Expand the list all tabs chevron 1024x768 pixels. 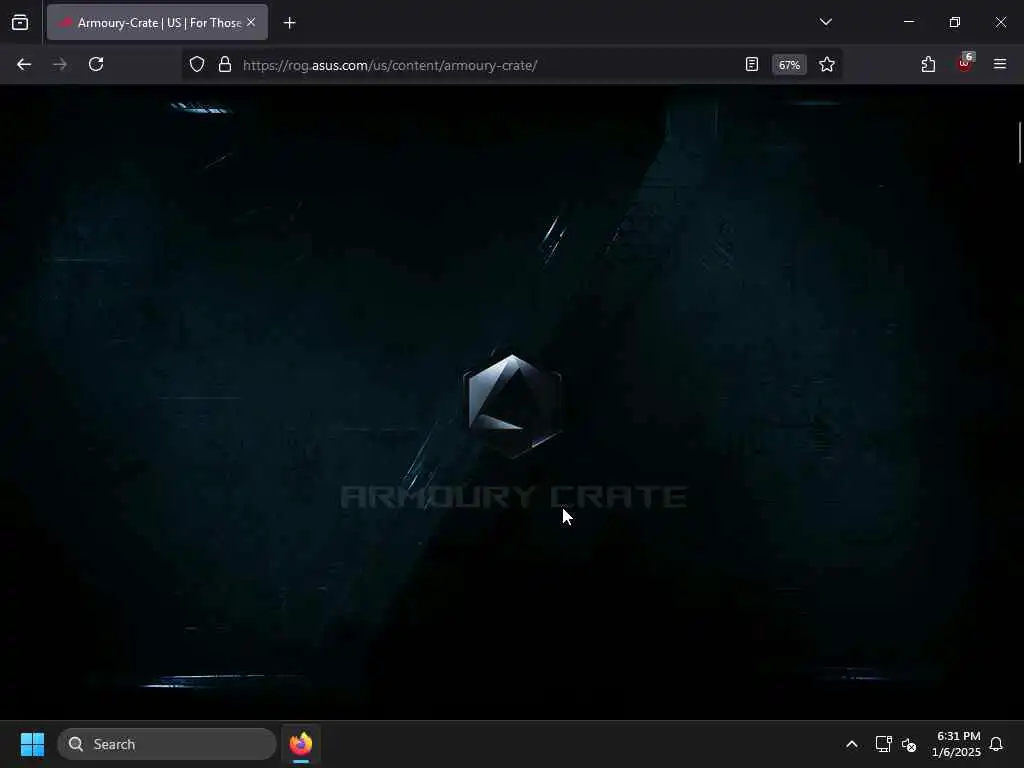pyautogui.click(x=825, y=22)
